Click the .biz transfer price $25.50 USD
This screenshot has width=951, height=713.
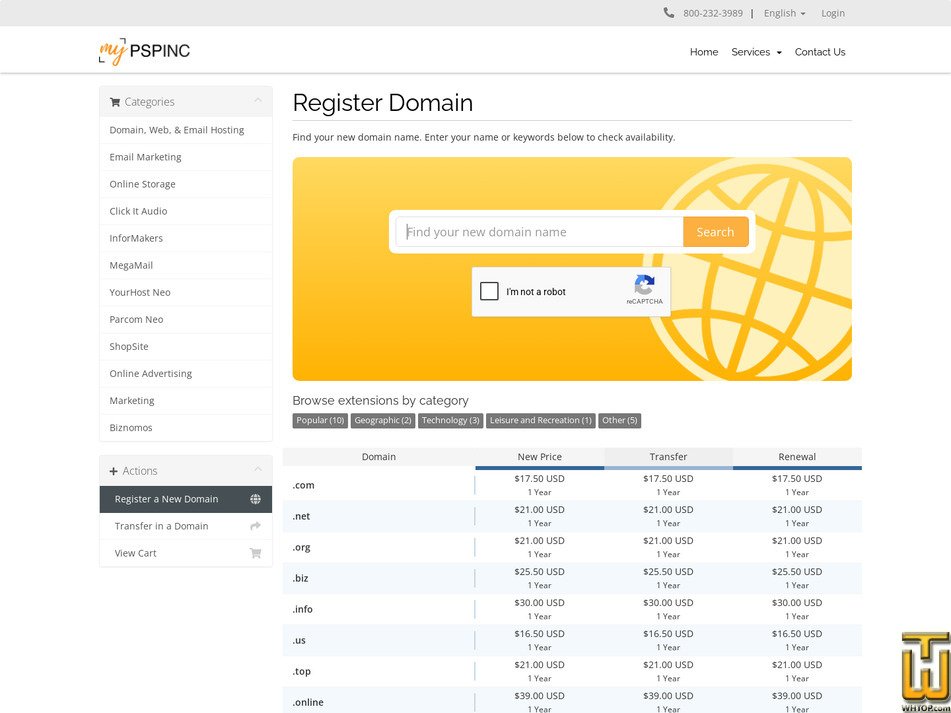668,571
